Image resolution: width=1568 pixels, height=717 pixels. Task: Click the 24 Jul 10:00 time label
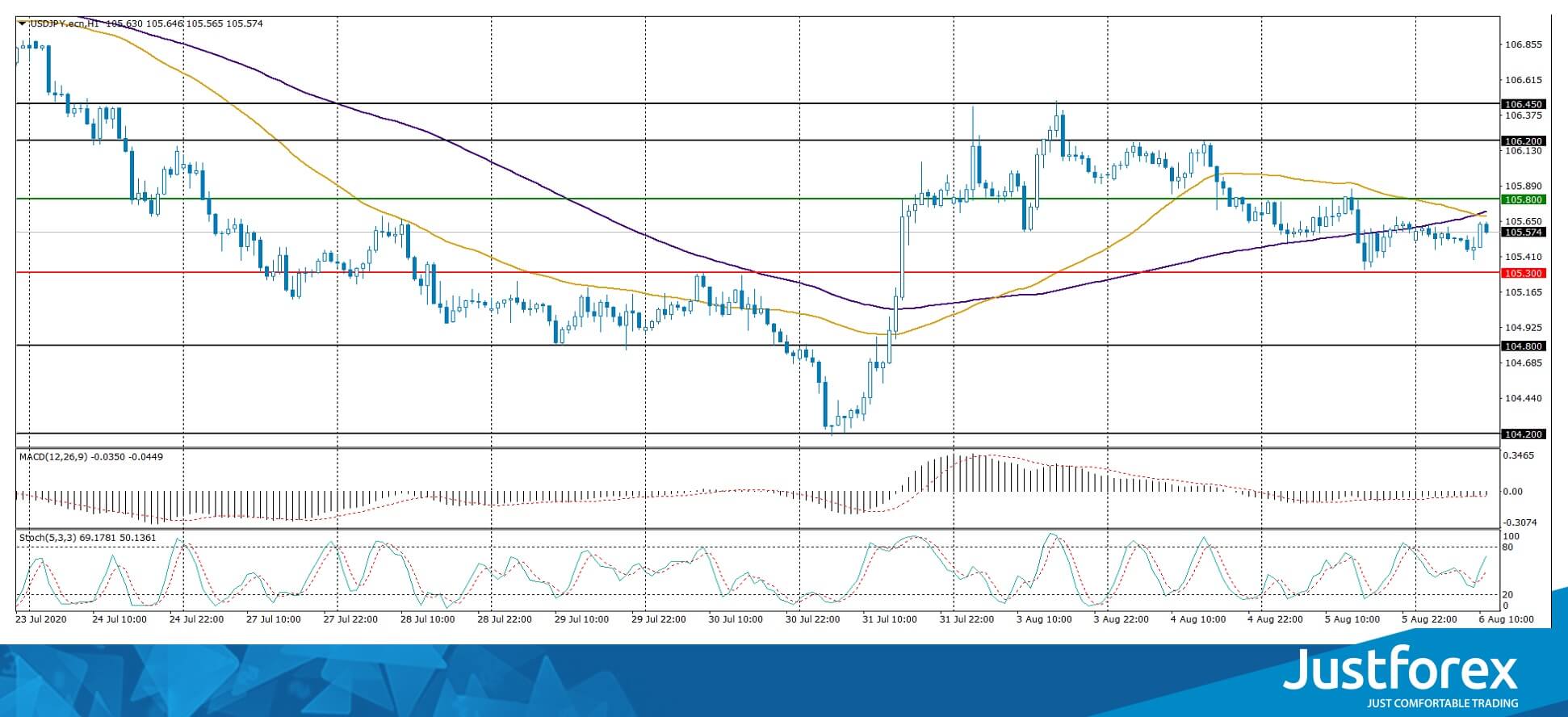tap(119, 620)
